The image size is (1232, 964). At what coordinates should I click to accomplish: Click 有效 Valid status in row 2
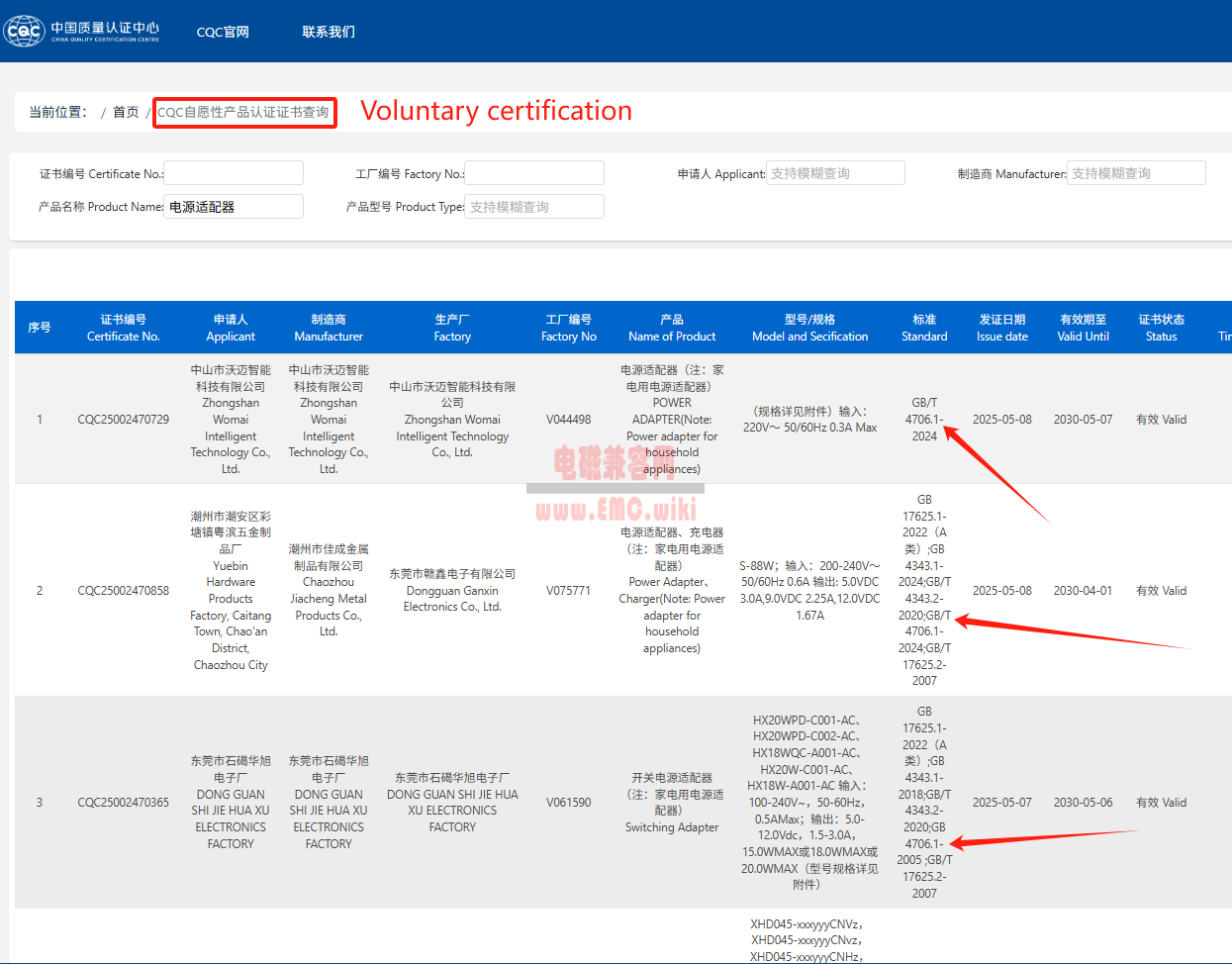pos(1162,591)
